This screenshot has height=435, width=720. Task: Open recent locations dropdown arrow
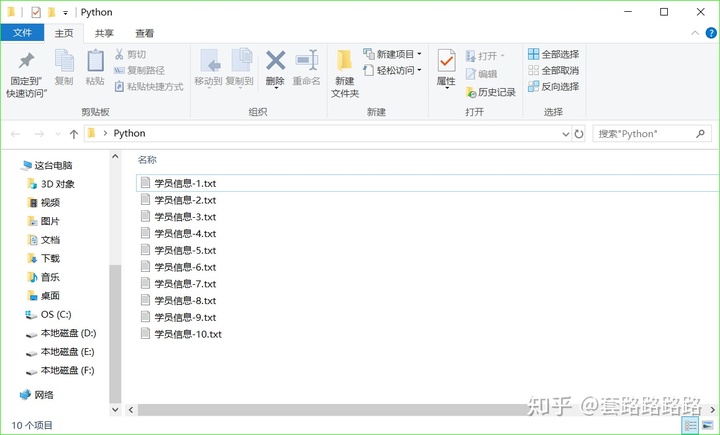pos(58,134)
